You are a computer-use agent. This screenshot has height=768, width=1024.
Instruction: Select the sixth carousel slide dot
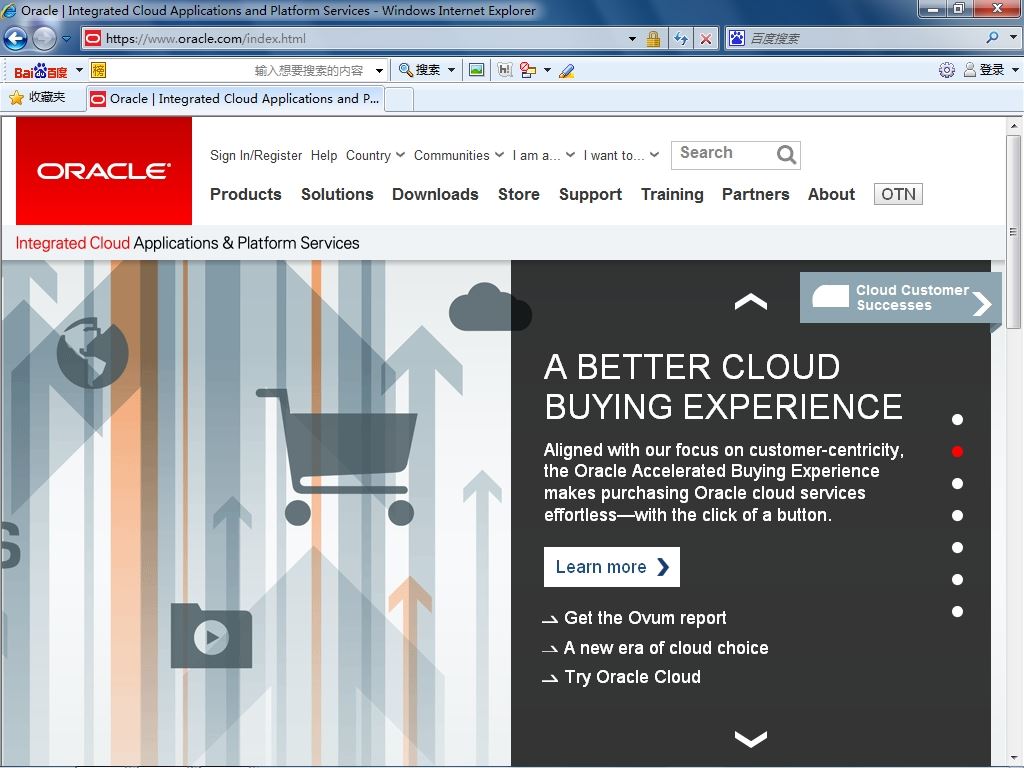point(957,579)
